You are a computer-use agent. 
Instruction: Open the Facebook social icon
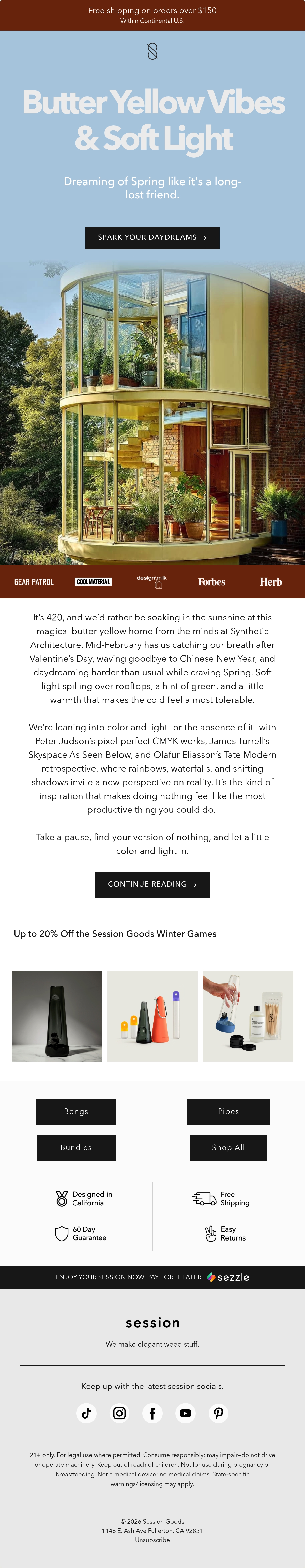152,1413
